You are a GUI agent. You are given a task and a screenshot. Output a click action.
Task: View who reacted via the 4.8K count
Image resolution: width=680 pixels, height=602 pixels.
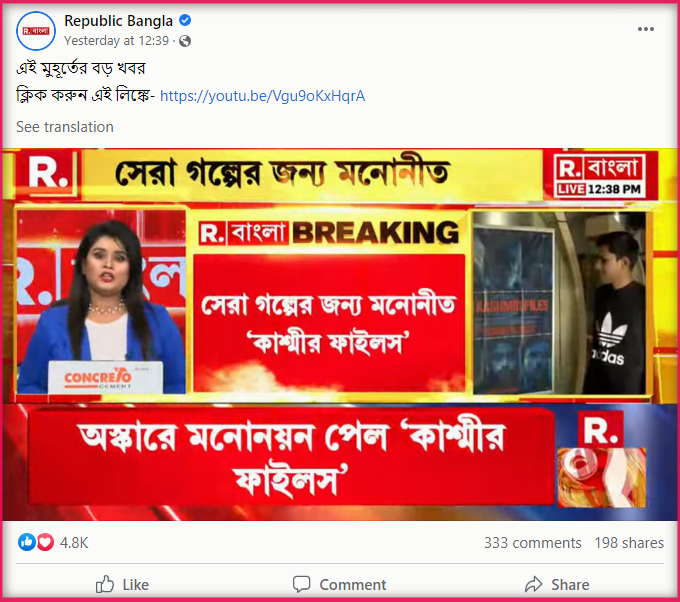[x=74, y=543]
